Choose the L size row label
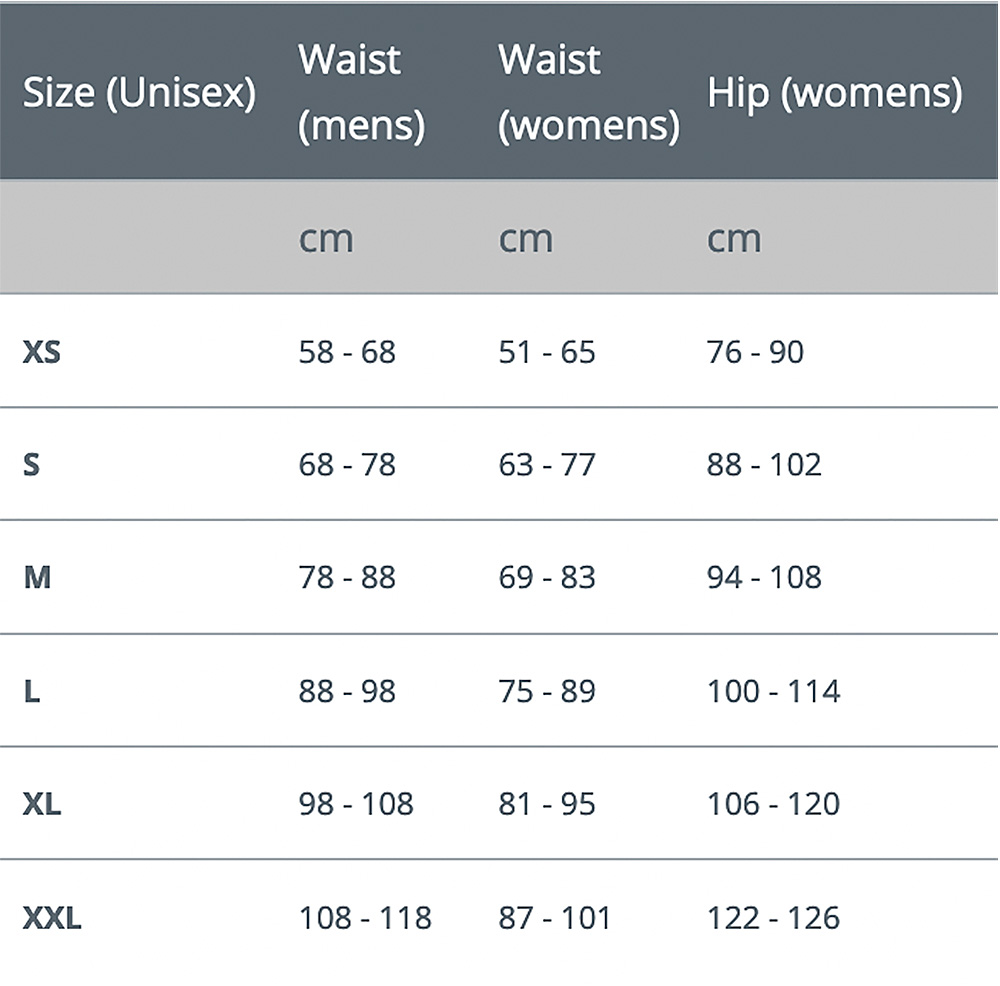The width and height of the screenshot is (1000, 986). pos(32,691)
